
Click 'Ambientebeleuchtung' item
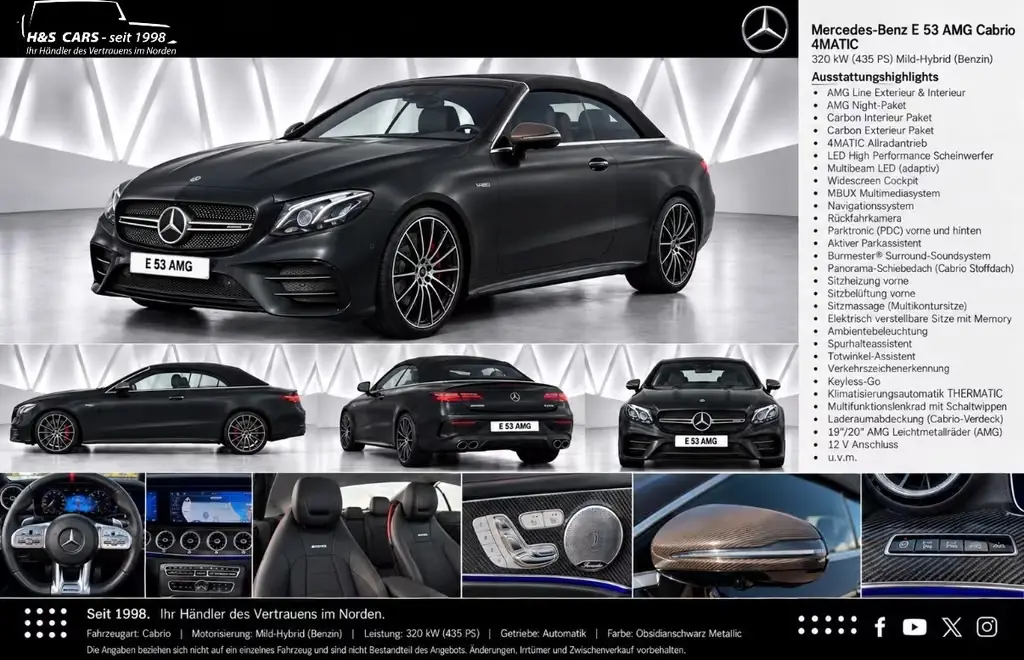[877, 331]
